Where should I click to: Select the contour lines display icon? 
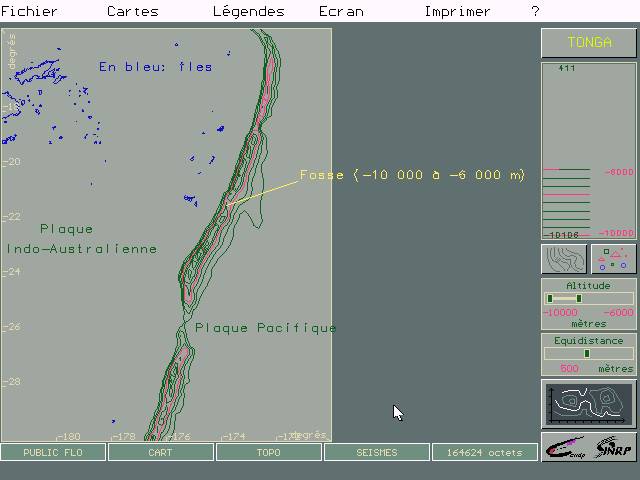[564, 259]
